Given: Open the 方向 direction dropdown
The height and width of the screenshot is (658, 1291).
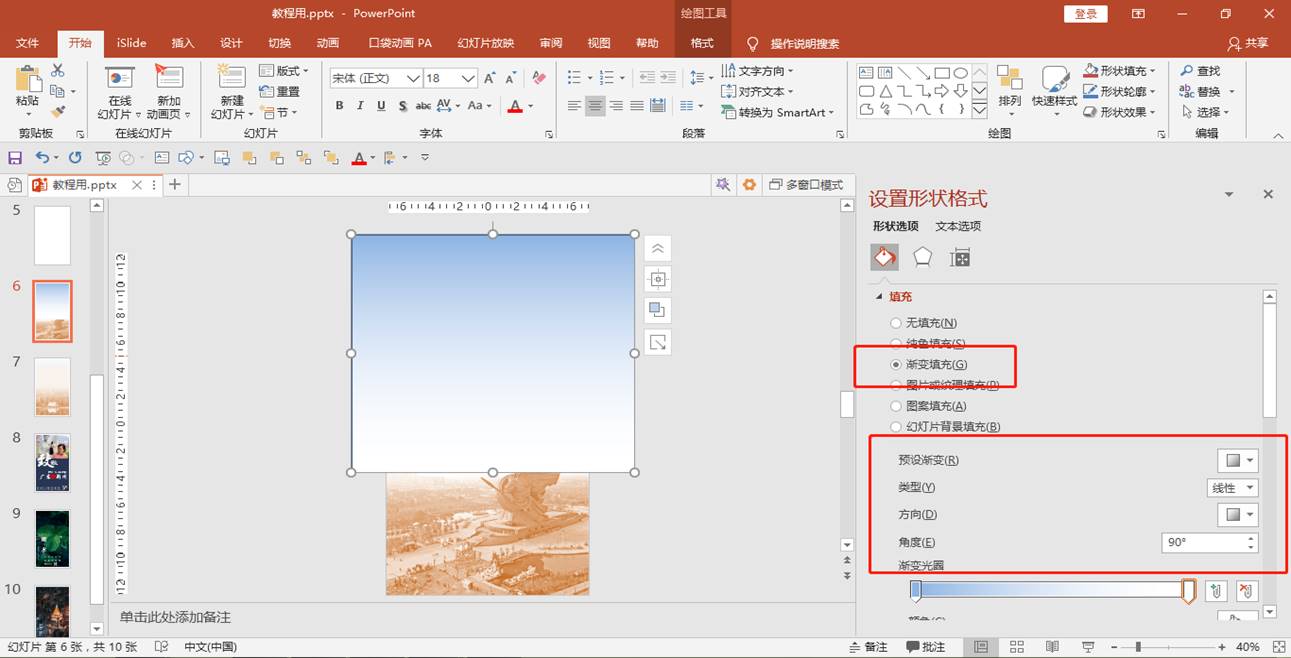Looking at the screenshot, I should click(1238, 515).
